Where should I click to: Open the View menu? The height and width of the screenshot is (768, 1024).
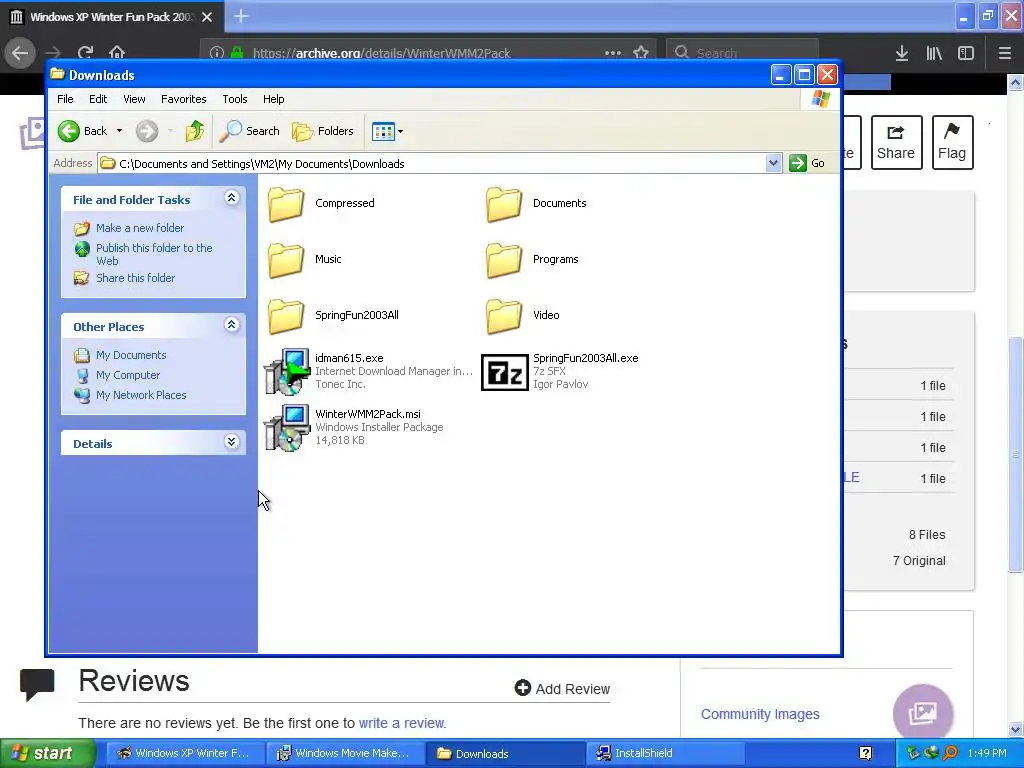click(x=134, y=99)
